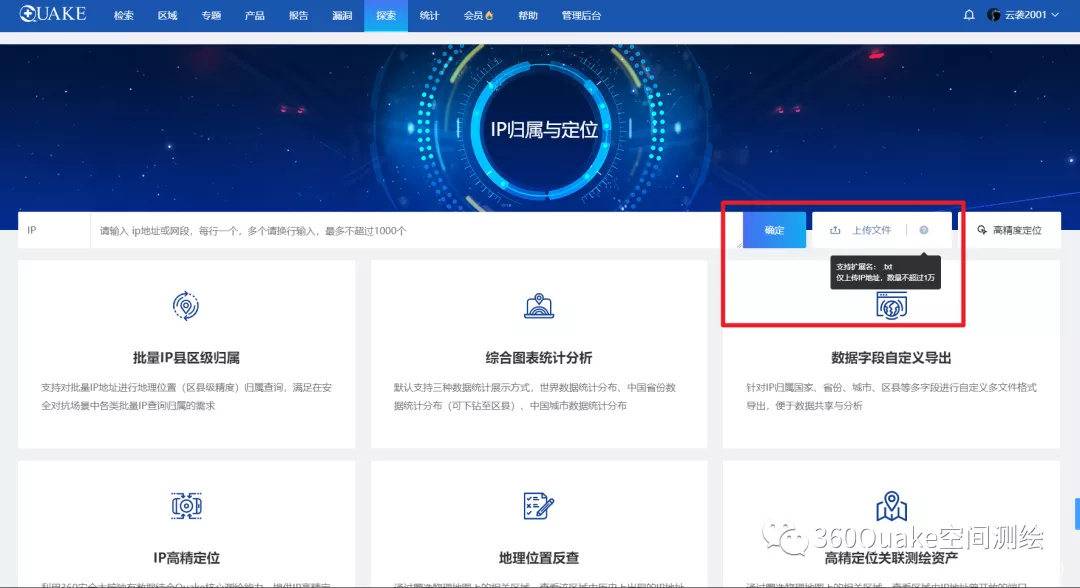
Task: Open the 帮助 help menu
Action: click(528, 16)
